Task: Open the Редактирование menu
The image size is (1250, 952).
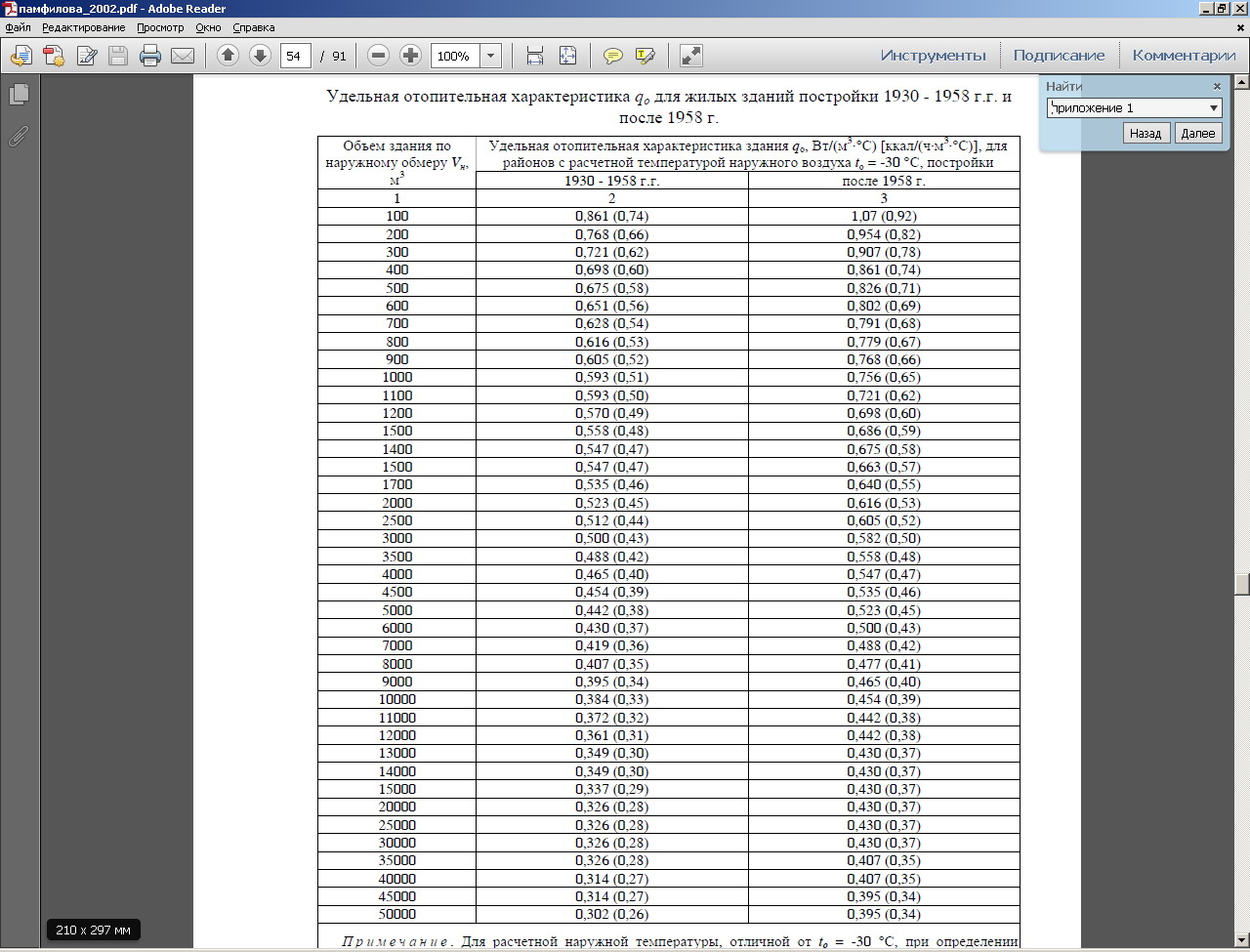Action: 83,27
